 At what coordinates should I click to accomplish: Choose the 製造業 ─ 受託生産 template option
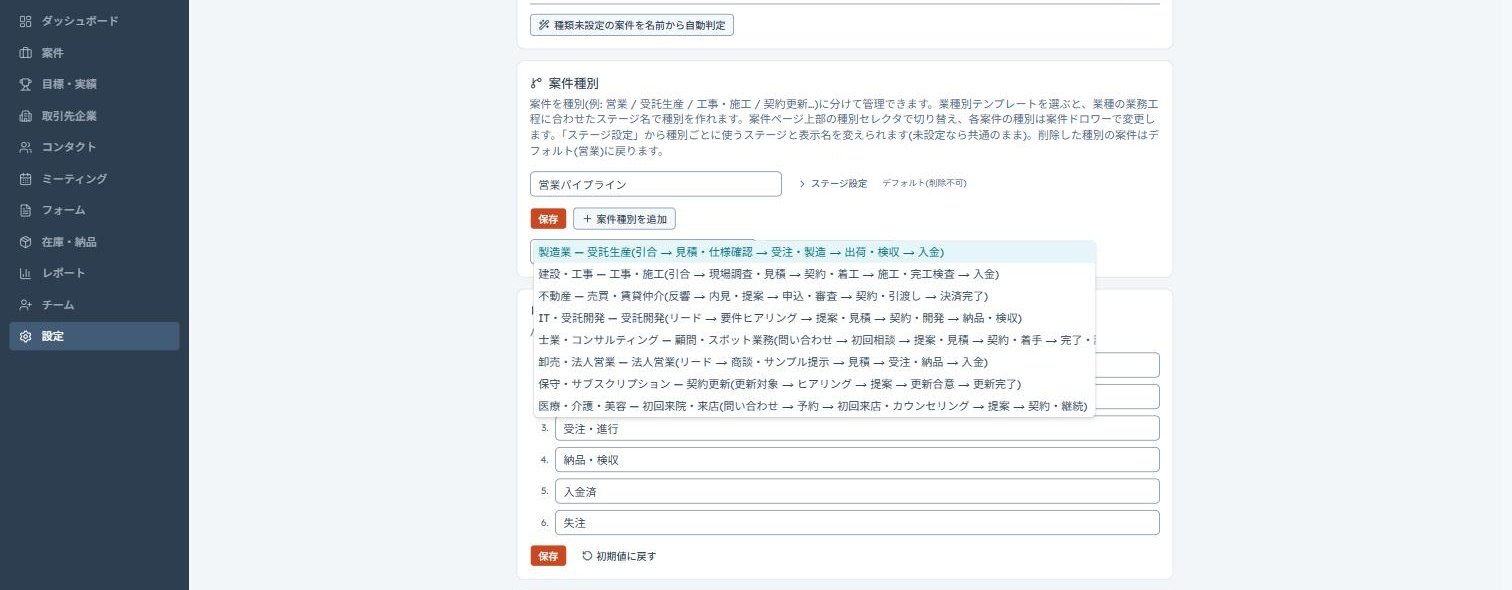point(814,252)
